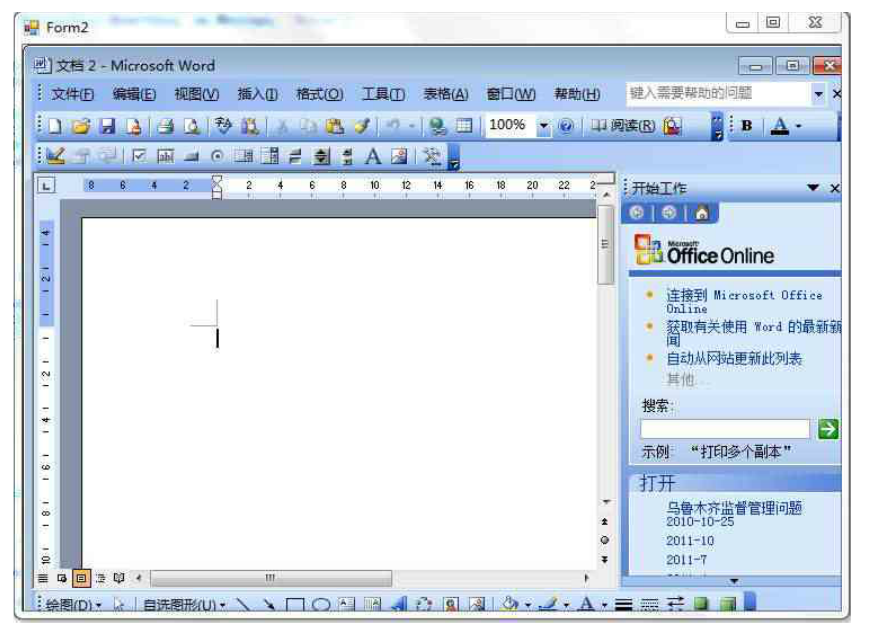875x633 pixels.
Task: Open recent file 2011-10
Action: click(x=690, y=541)
